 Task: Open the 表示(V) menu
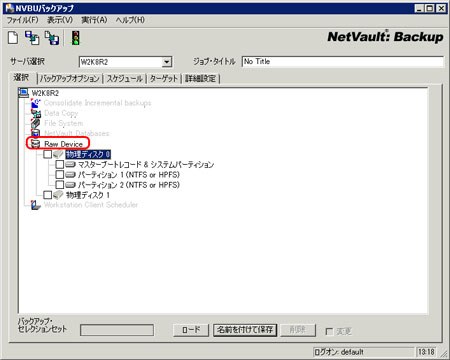click(60, 20)
